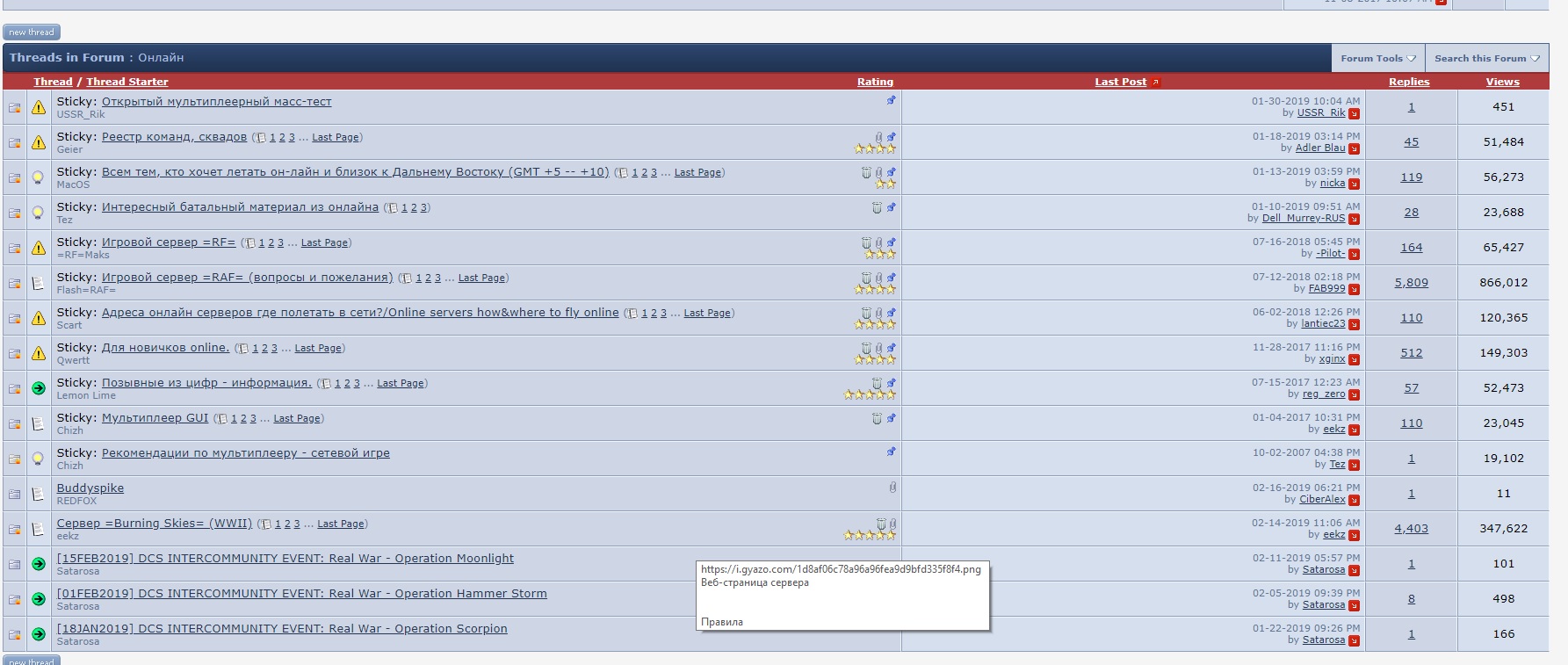This screenshot has height=665, width=1568.
Task: Open last post arrow next to Adler Blau
Action: [1354, 148]
